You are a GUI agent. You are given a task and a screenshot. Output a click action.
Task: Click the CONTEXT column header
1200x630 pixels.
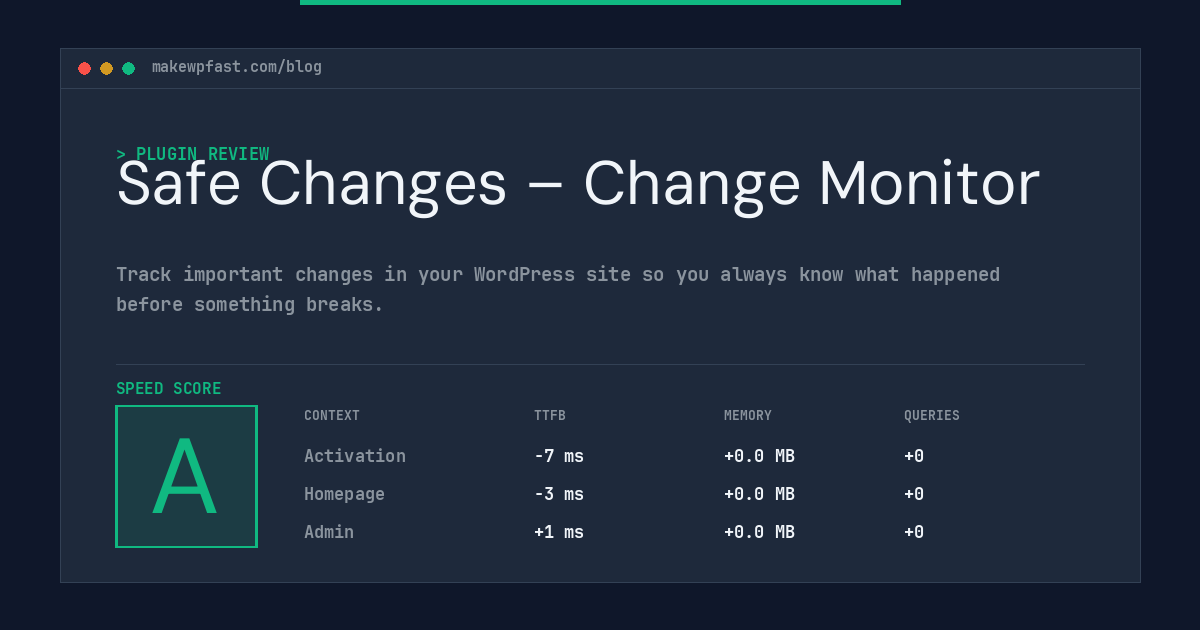[x=332, y=416]
